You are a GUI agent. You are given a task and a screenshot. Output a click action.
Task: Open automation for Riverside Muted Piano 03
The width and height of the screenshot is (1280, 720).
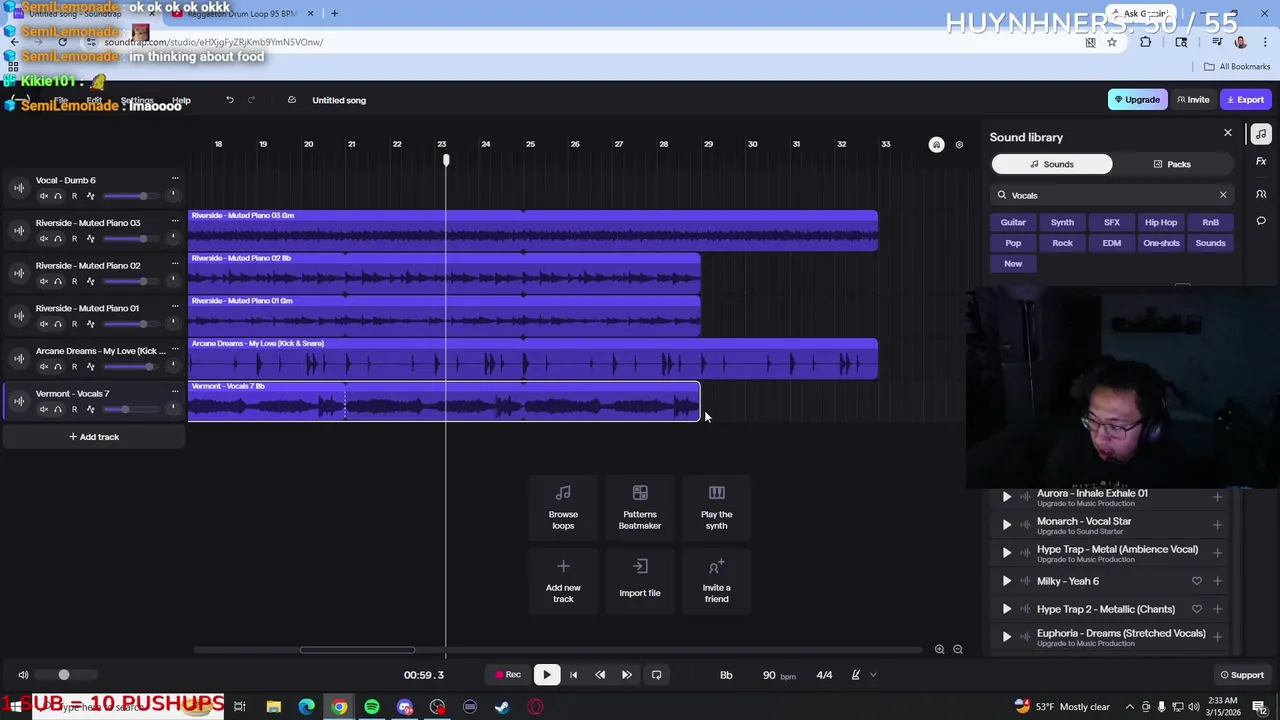tap(90, 239)
